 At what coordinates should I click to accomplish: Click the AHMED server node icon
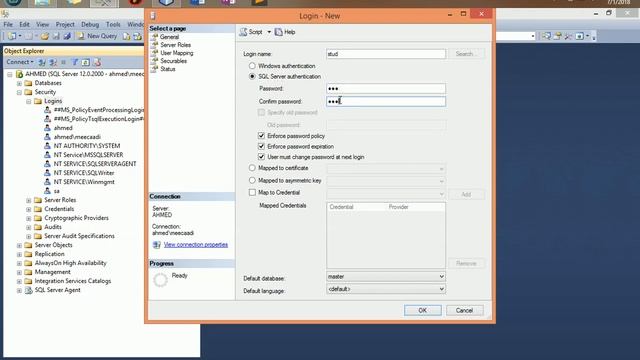click(19, 74)
